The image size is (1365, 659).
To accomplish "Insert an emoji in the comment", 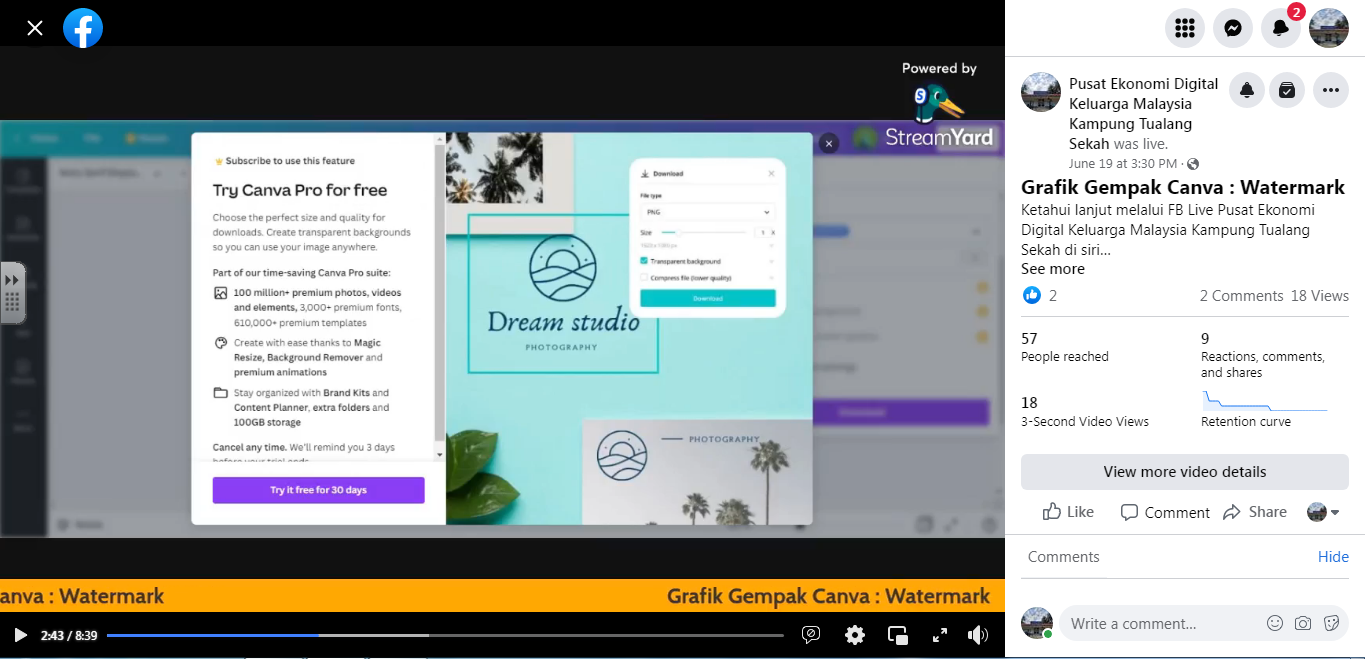I will (1275, 623).
